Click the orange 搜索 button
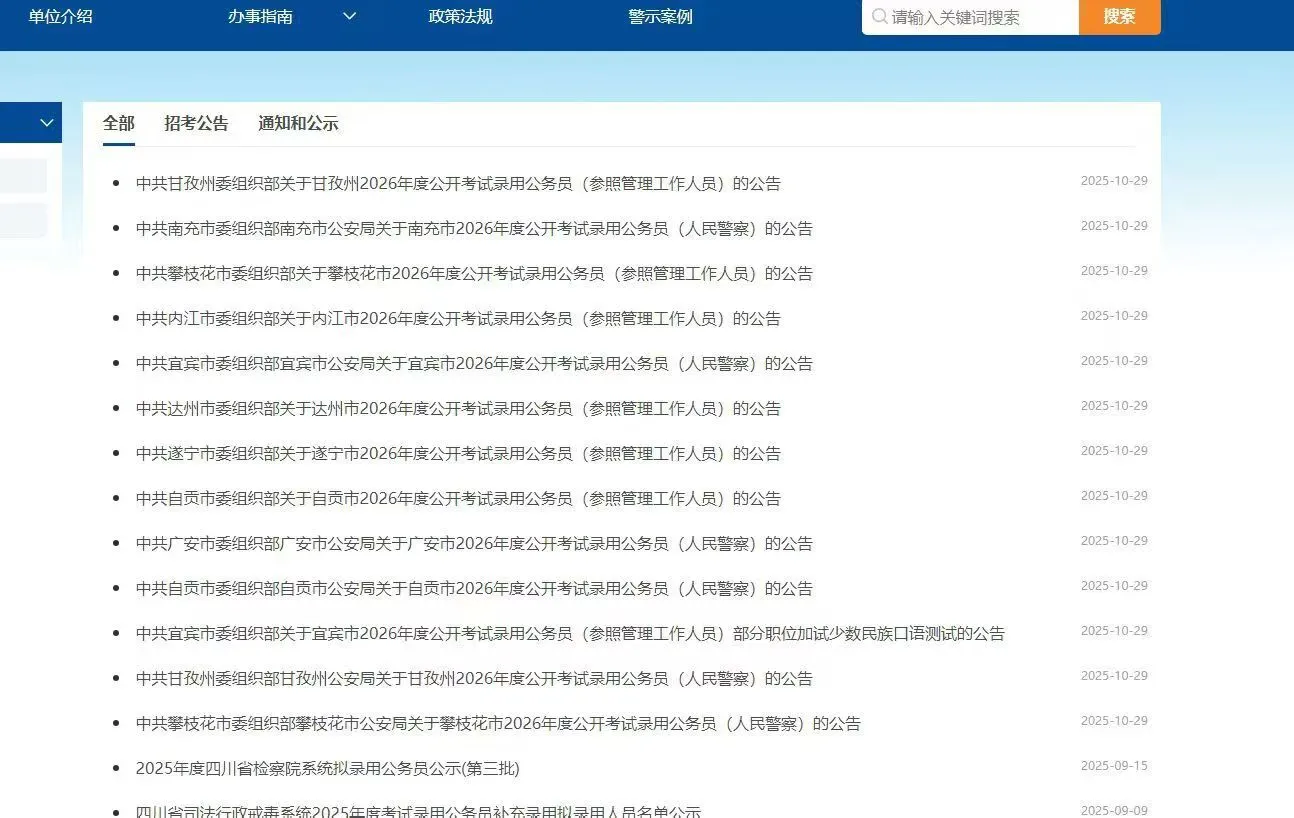 1118,17
